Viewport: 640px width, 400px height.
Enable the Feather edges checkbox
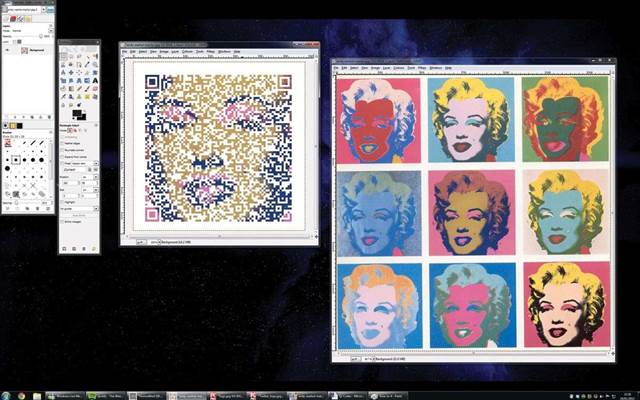click(62, 143)
